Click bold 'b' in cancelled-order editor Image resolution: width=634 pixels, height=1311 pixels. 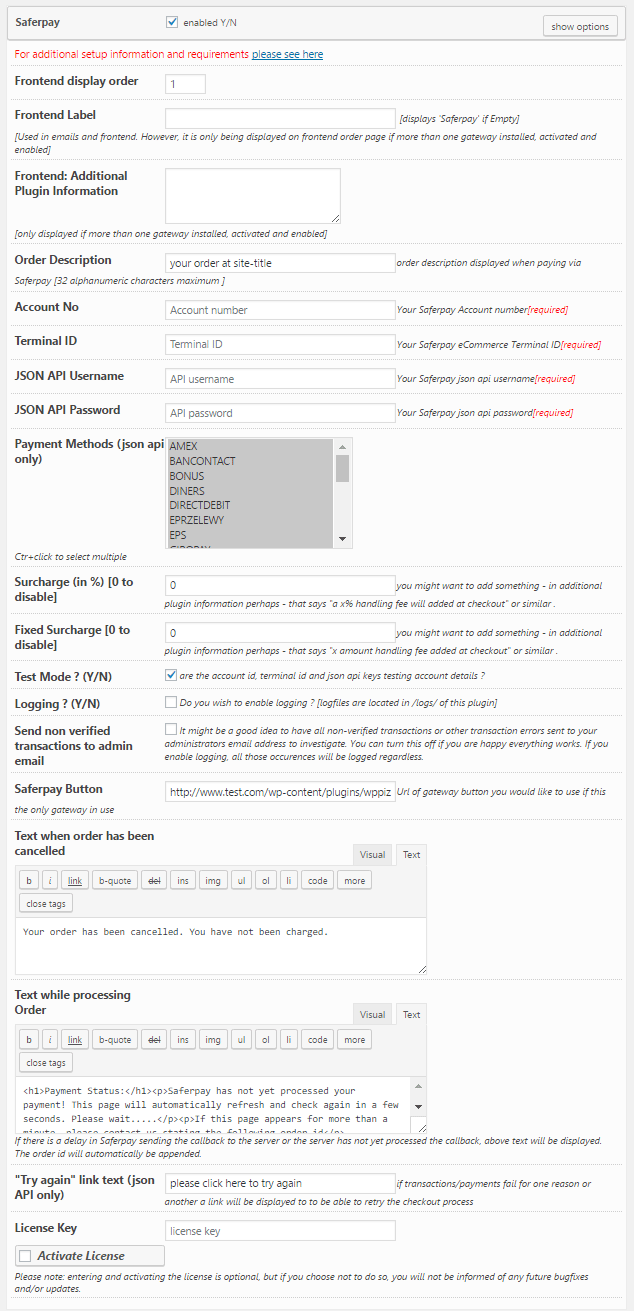click(x=30, y=880)
